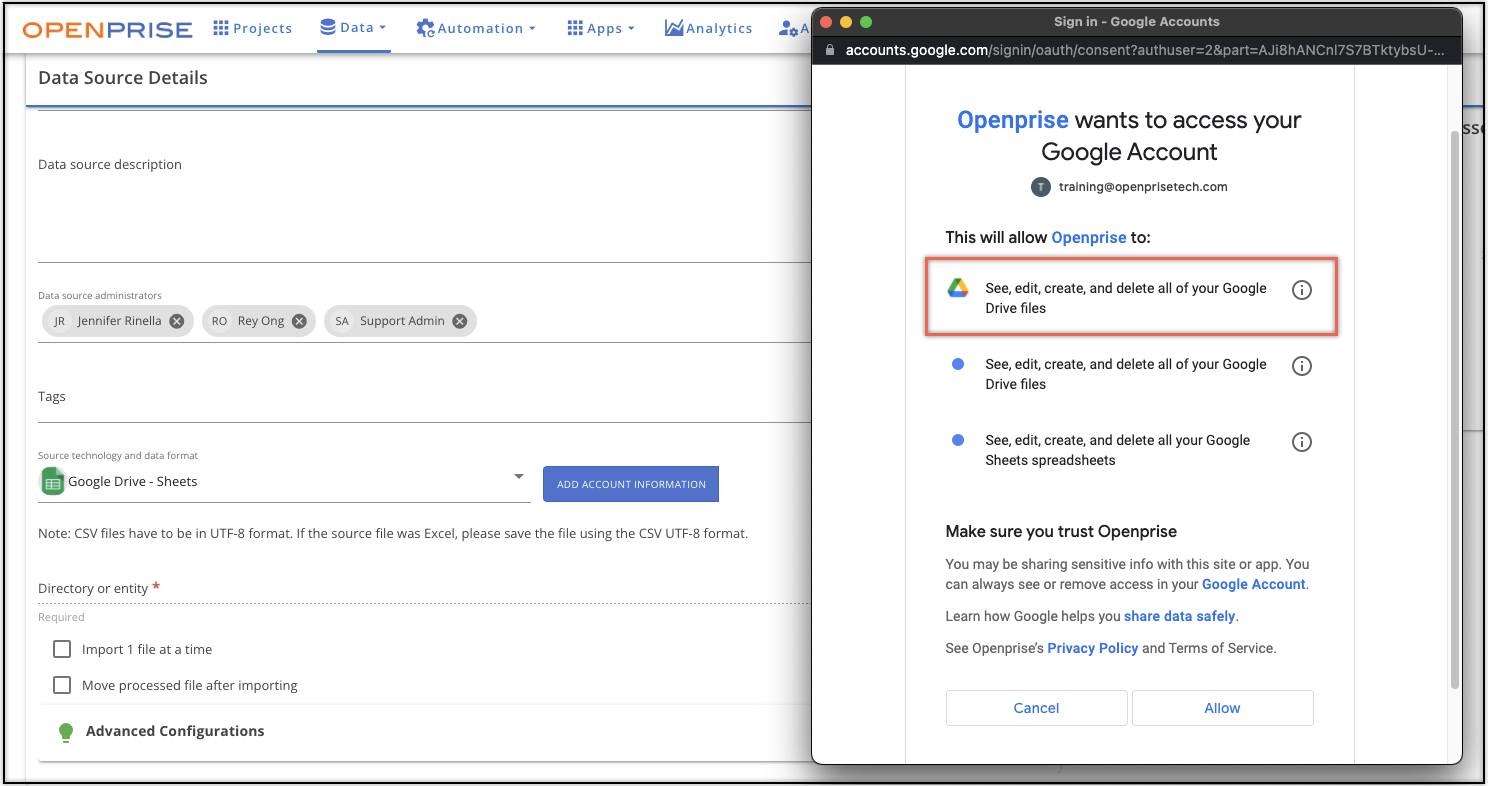Click the Google sign-in window scrollbar
This screenshot has height=786, width=1488.
tap(1456, 410)
